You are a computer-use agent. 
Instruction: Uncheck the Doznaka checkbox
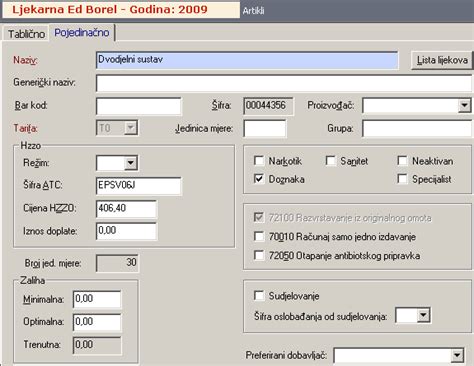(x=259, y=179)
